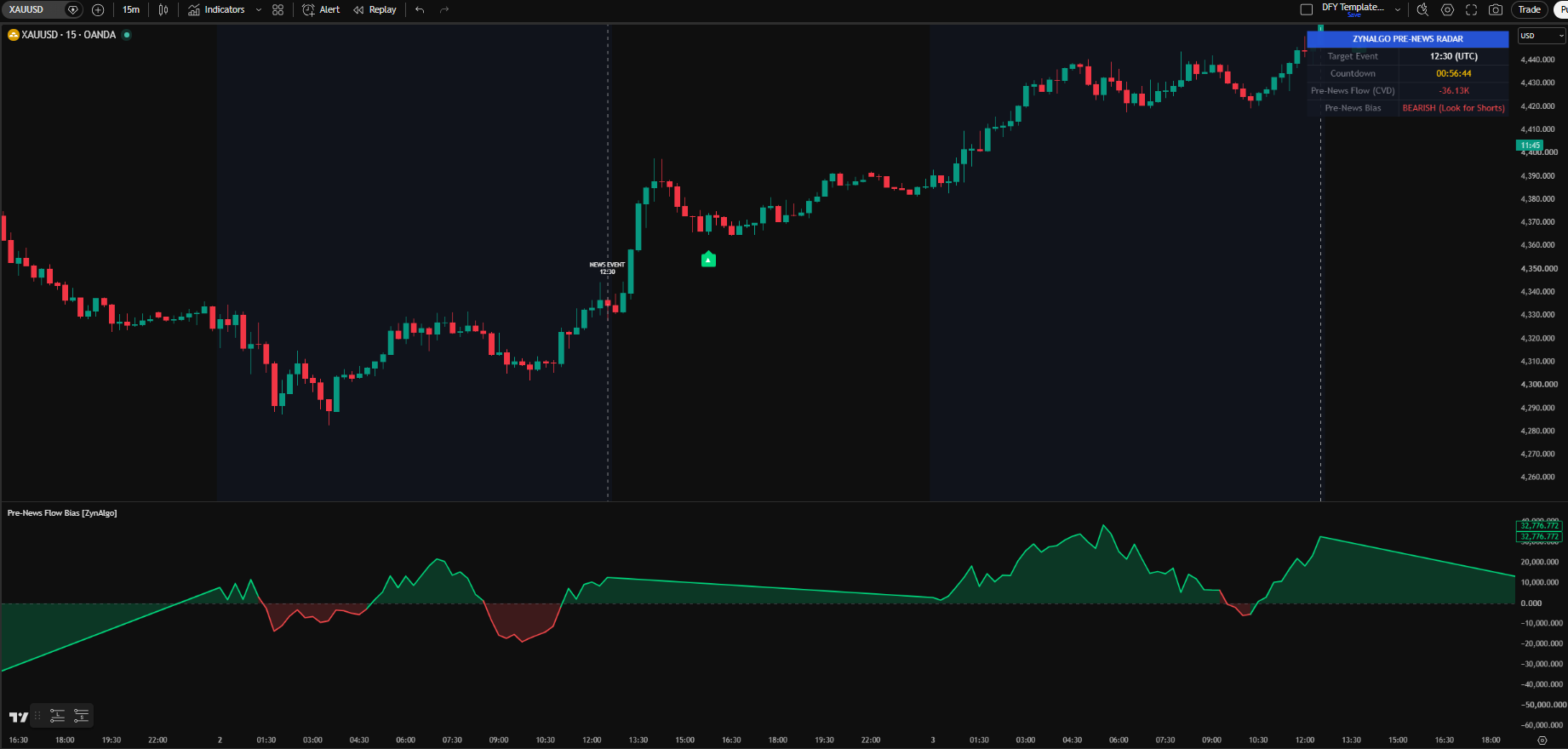Viewport: 1568px width, 749px height.
Task: Redo the last chart action
Action: [444, 10]
